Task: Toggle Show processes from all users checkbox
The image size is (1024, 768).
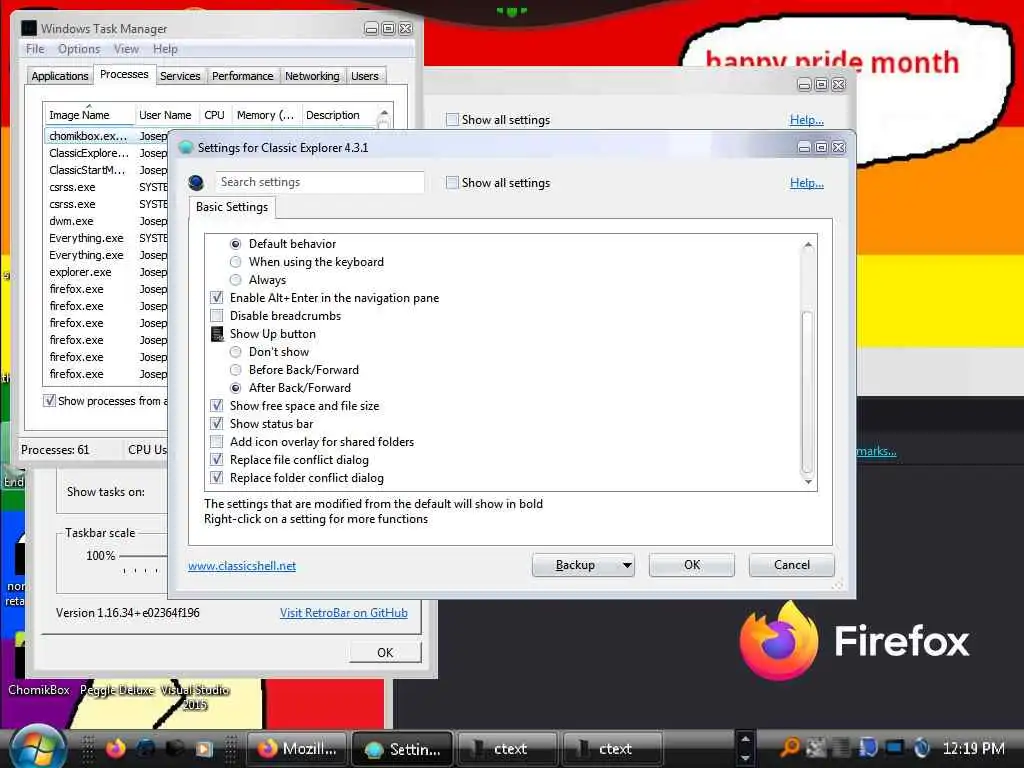Action: tap(49, 400)
